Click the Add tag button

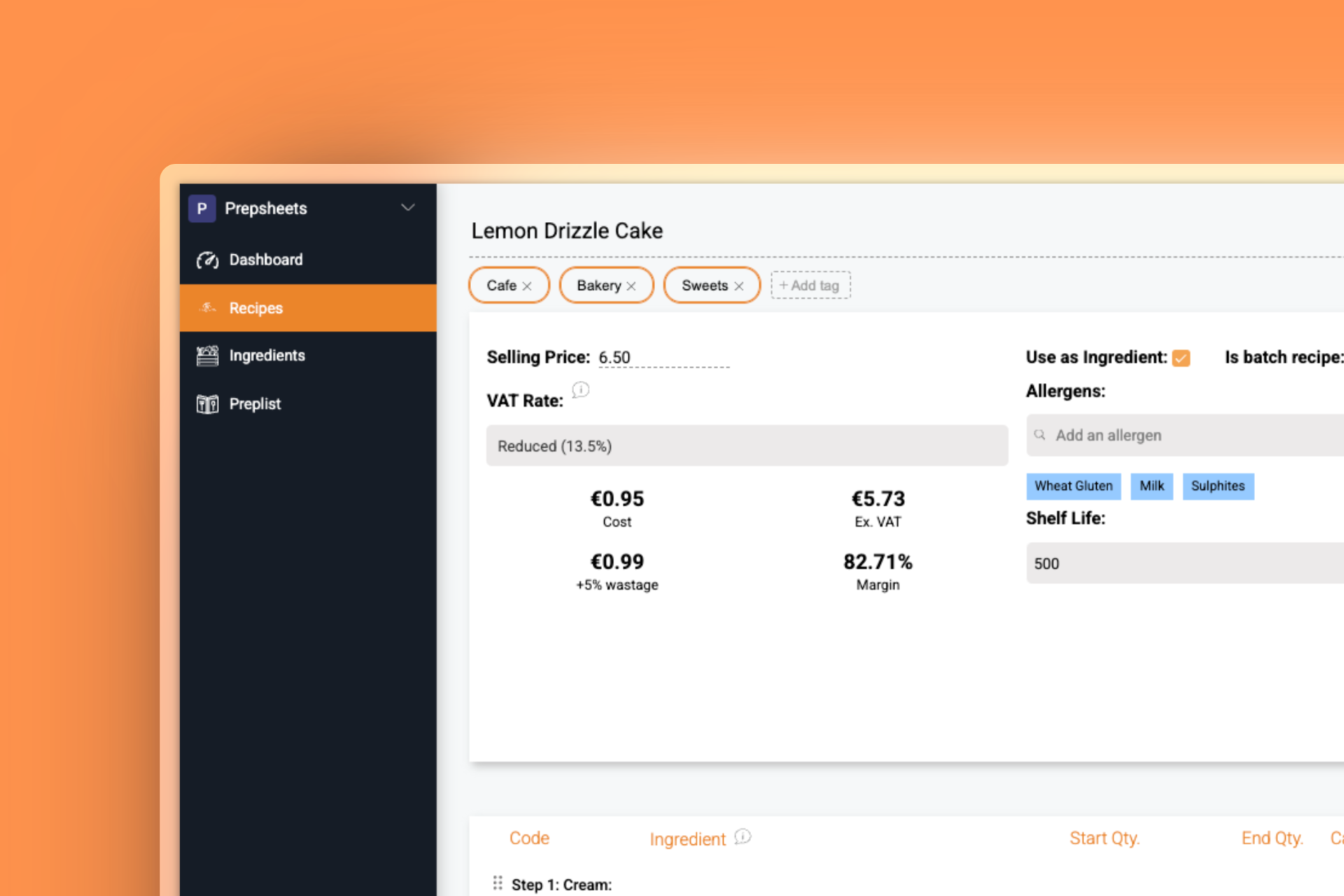tap(811, 286)
